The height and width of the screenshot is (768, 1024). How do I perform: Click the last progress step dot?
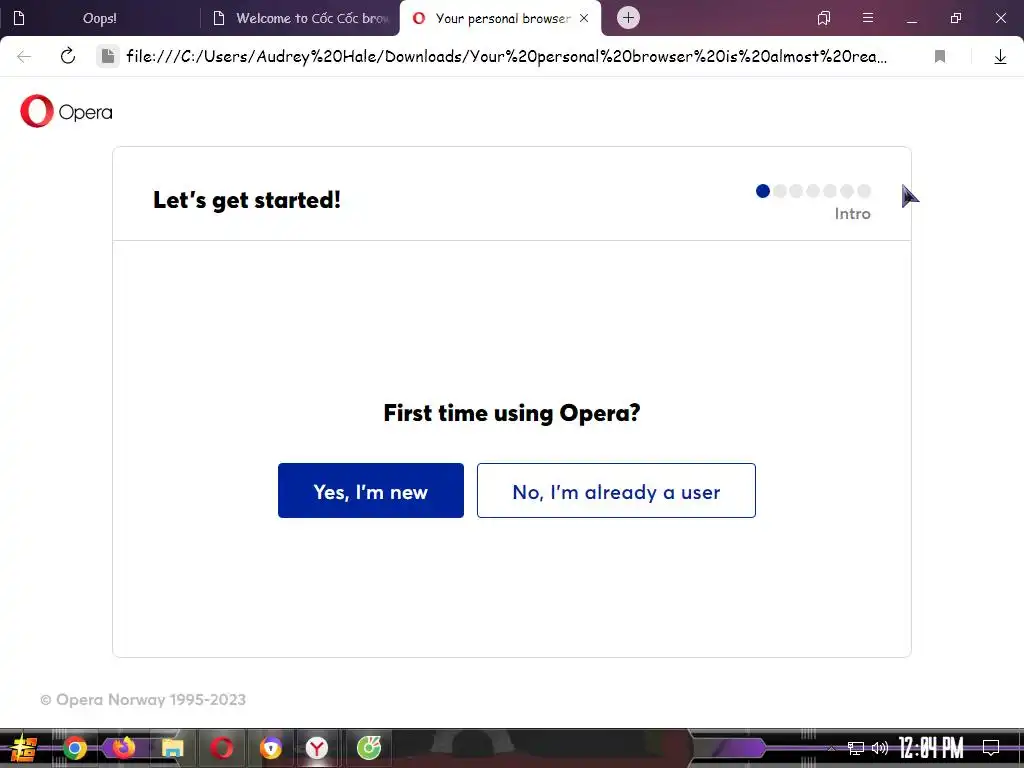[864, 191]
